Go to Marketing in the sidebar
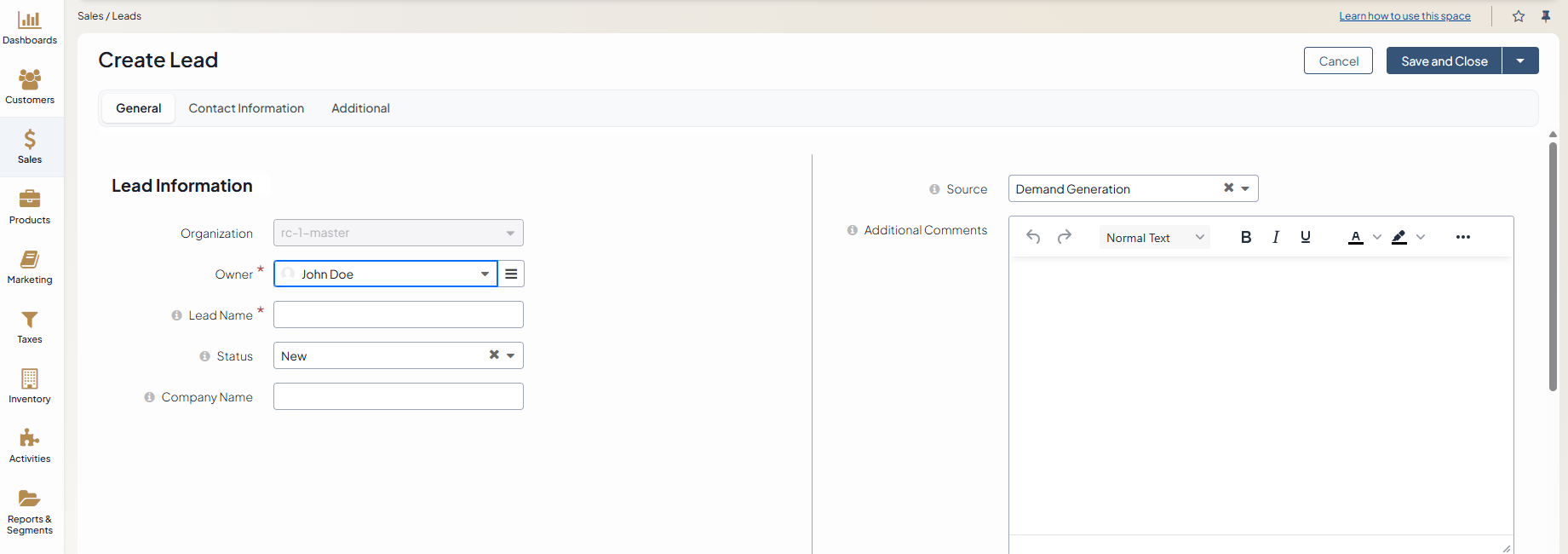 tap(30, 267)
